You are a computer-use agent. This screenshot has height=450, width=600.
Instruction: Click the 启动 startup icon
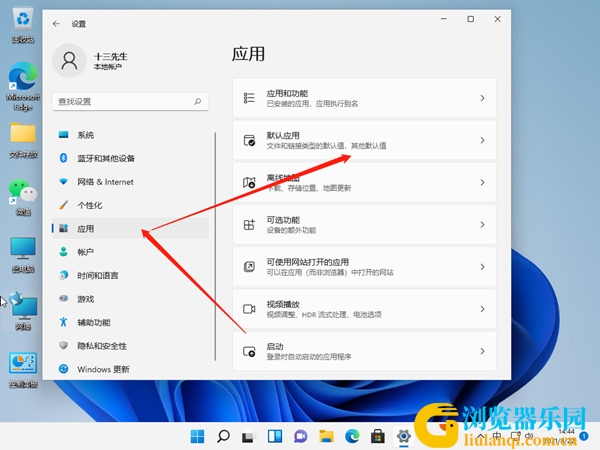click(x=249, y=351)
